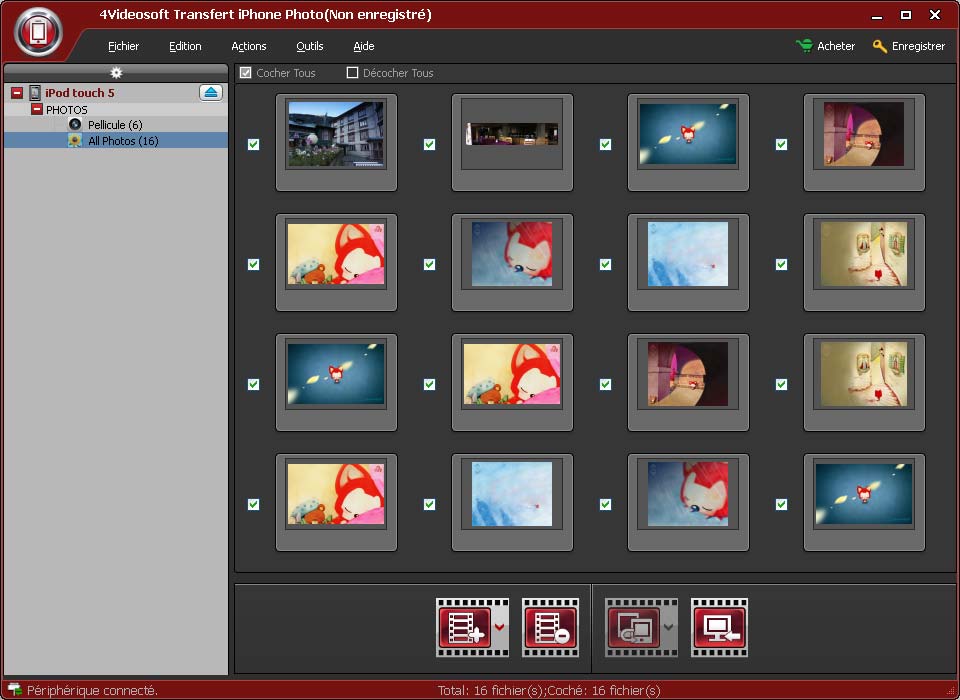Eject the iPod touch 5 device
This screenshot has height=700, width=960.
(211, 93)
